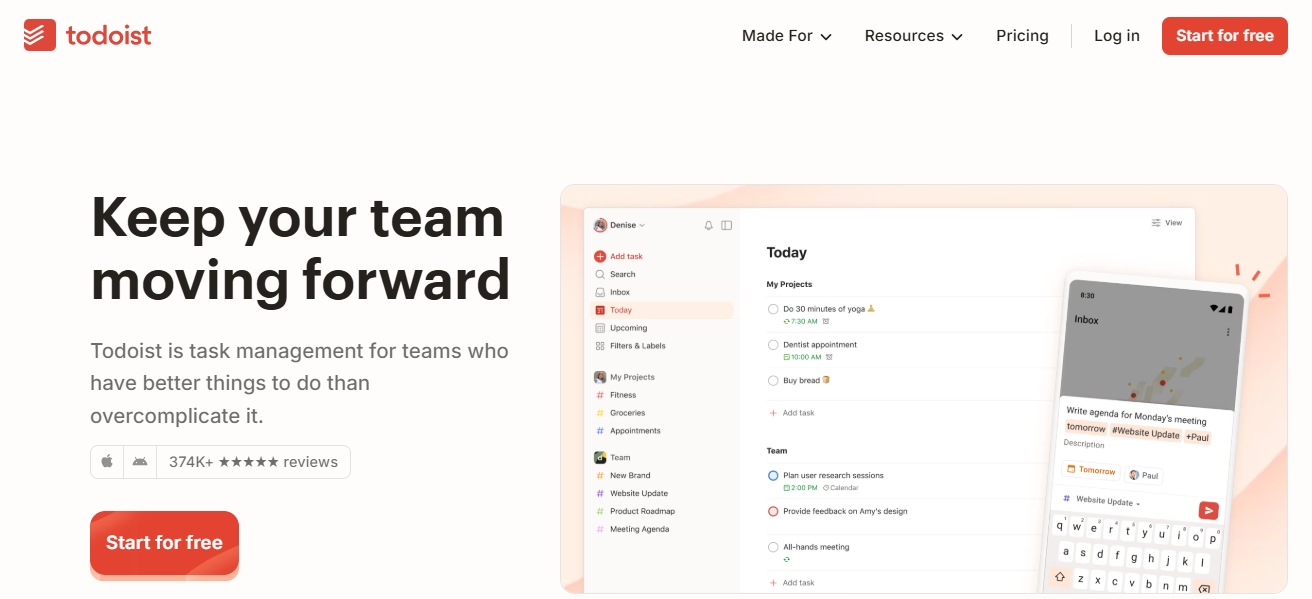This screenshot has height=599, width=1312.
Task: Open the View options button
Action: pos(1166,223)
